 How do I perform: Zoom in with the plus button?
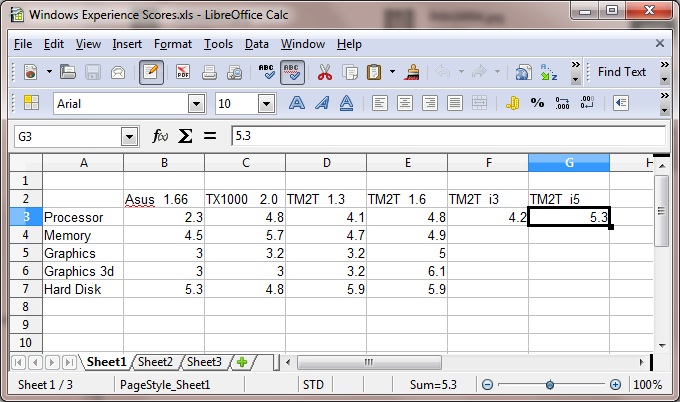click(x=615, y=385)
